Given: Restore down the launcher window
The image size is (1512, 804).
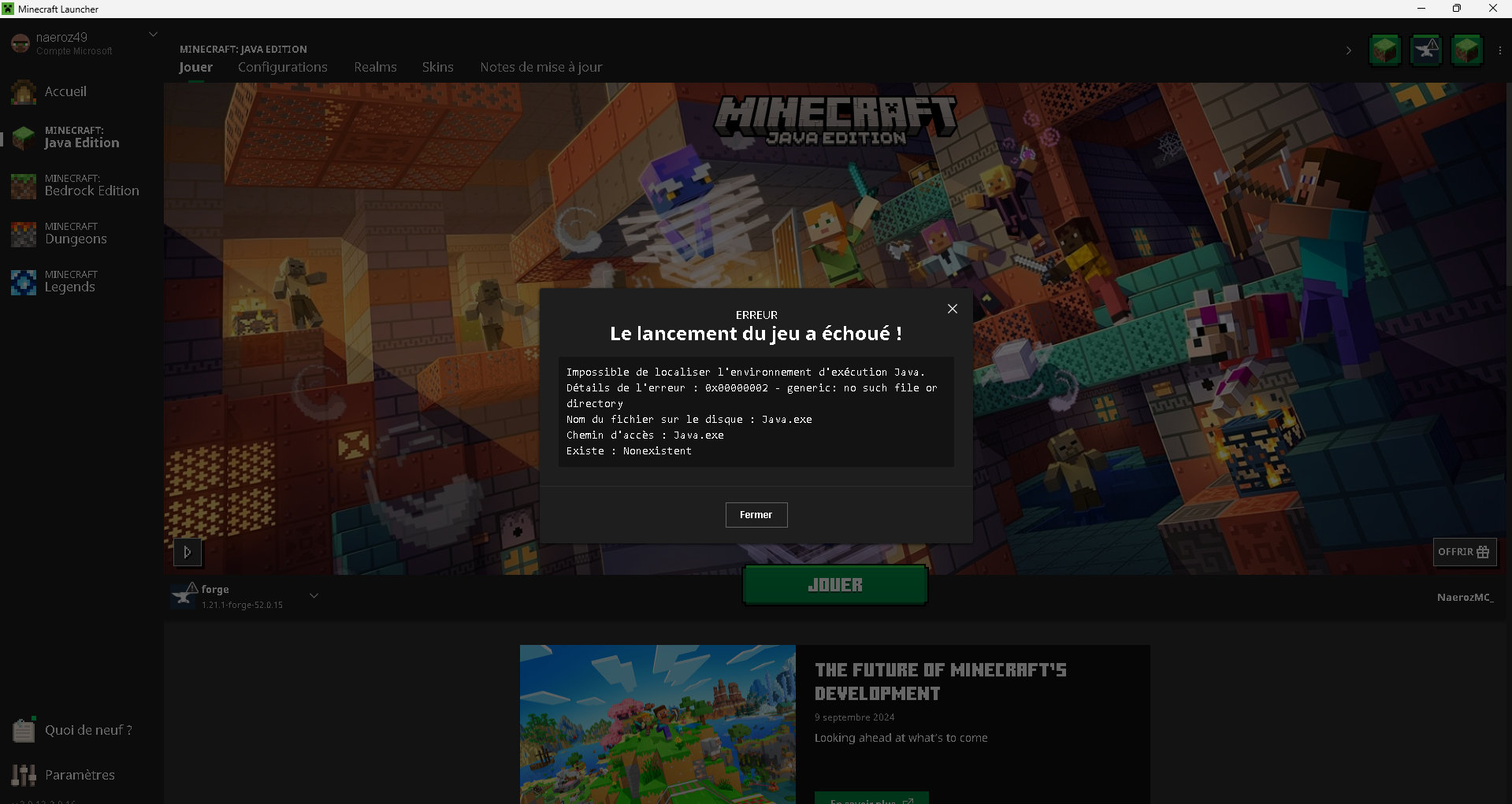Looking at the screenshot, I should click(x=1457, y=9).
